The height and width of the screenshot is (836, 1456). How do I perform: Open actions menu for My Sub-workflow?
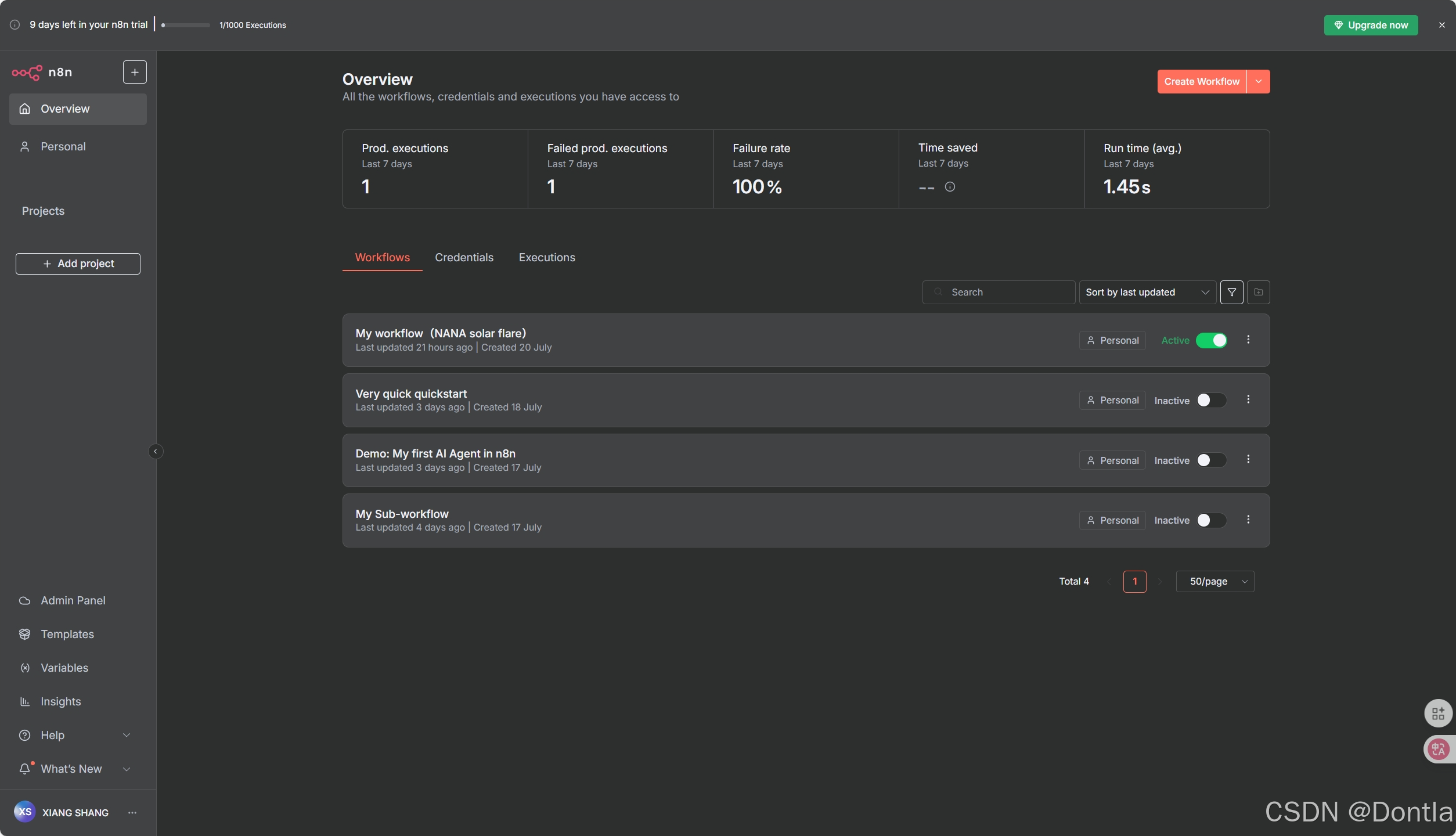click(x=1248, y=520)
